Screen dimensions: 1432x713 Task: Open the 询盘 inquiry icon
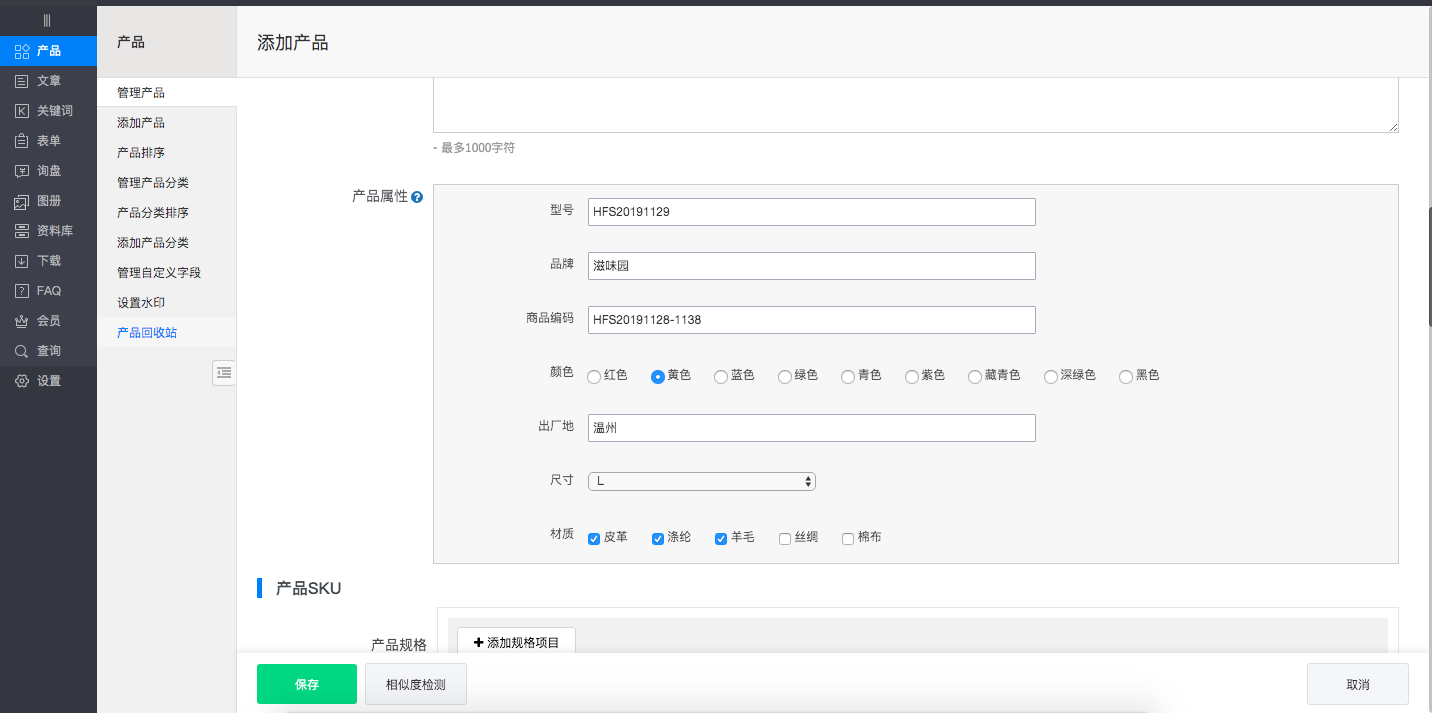pos(21,171)
